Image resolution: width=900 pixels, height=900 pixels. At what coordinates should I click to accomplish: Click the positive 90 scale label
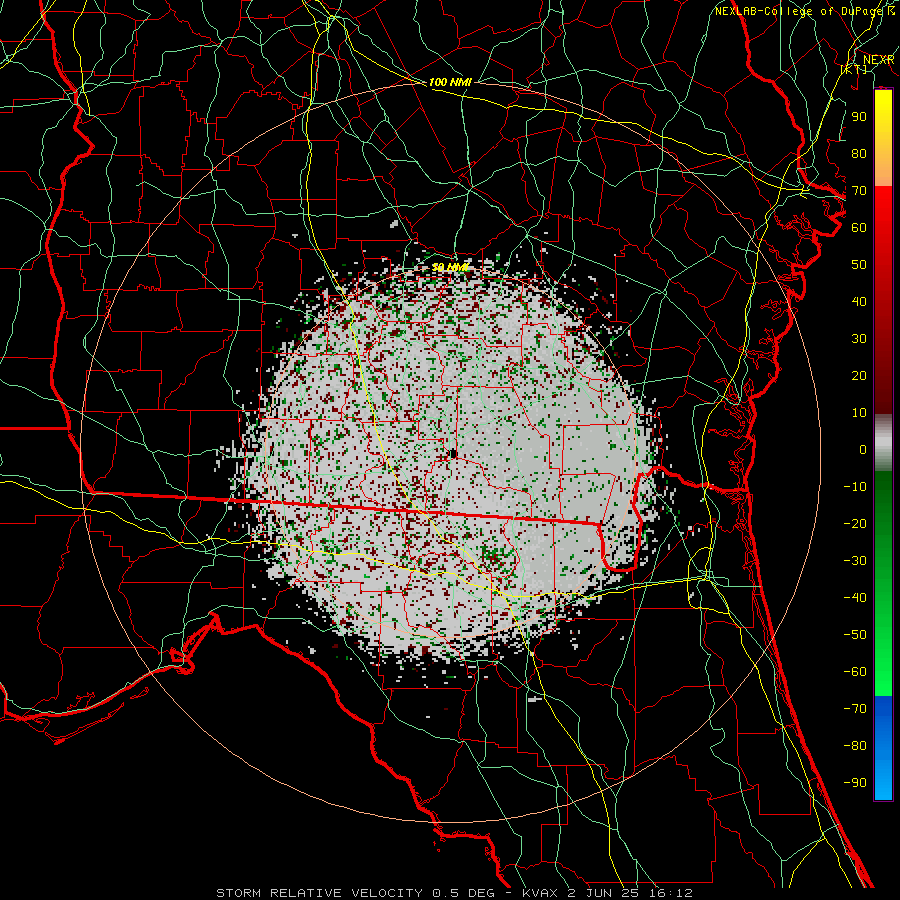pos(859,117)
